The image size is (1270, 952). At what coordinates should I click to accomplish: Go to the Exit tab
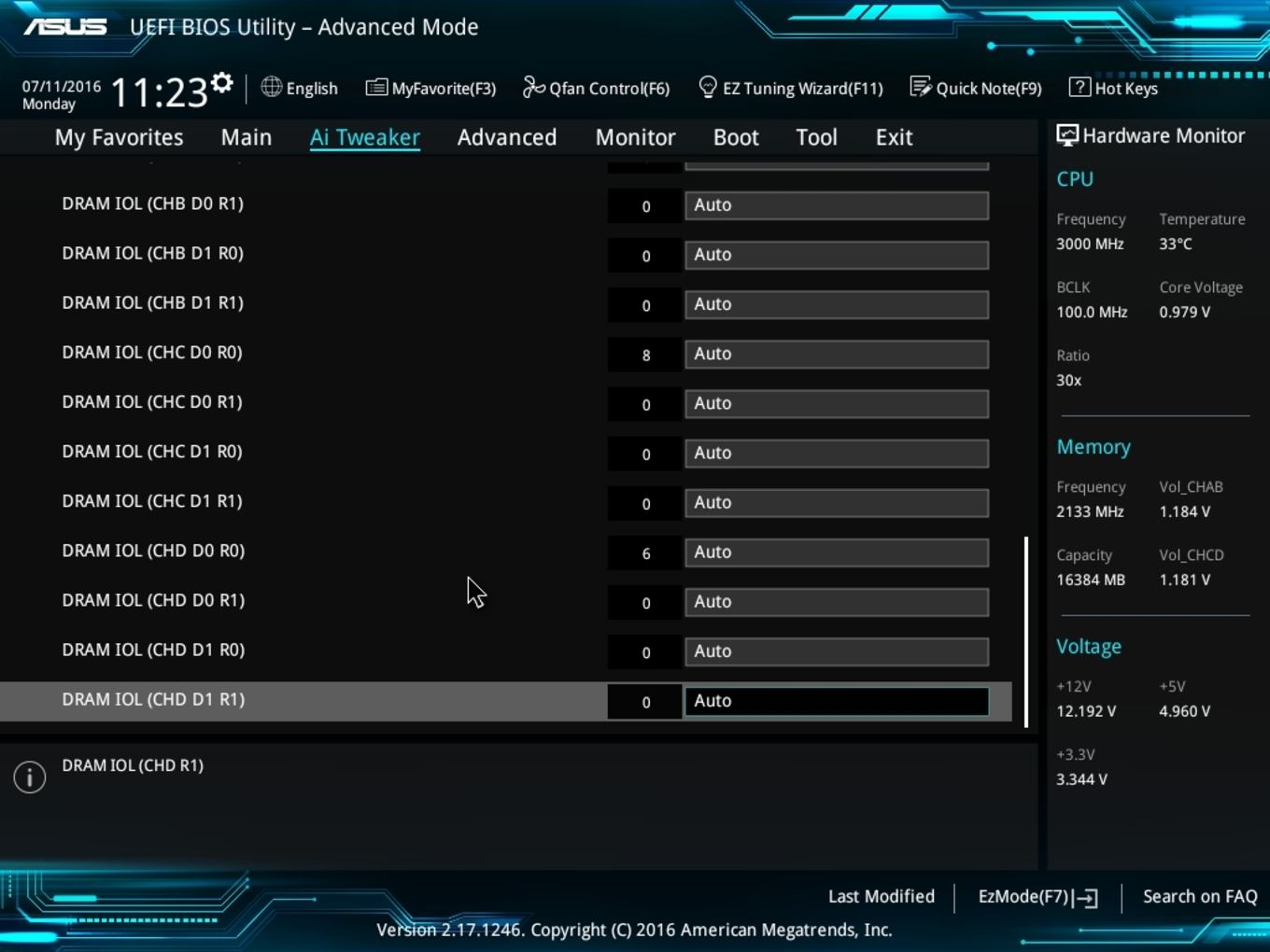pos(894,137)
